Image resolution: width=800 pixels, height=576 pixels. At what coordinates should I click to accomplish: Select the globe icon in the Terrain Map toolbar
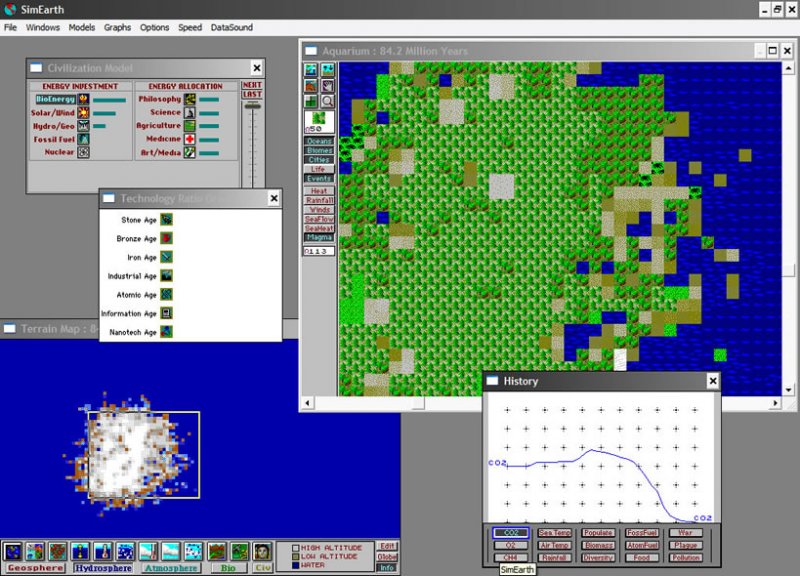point(13,552)
